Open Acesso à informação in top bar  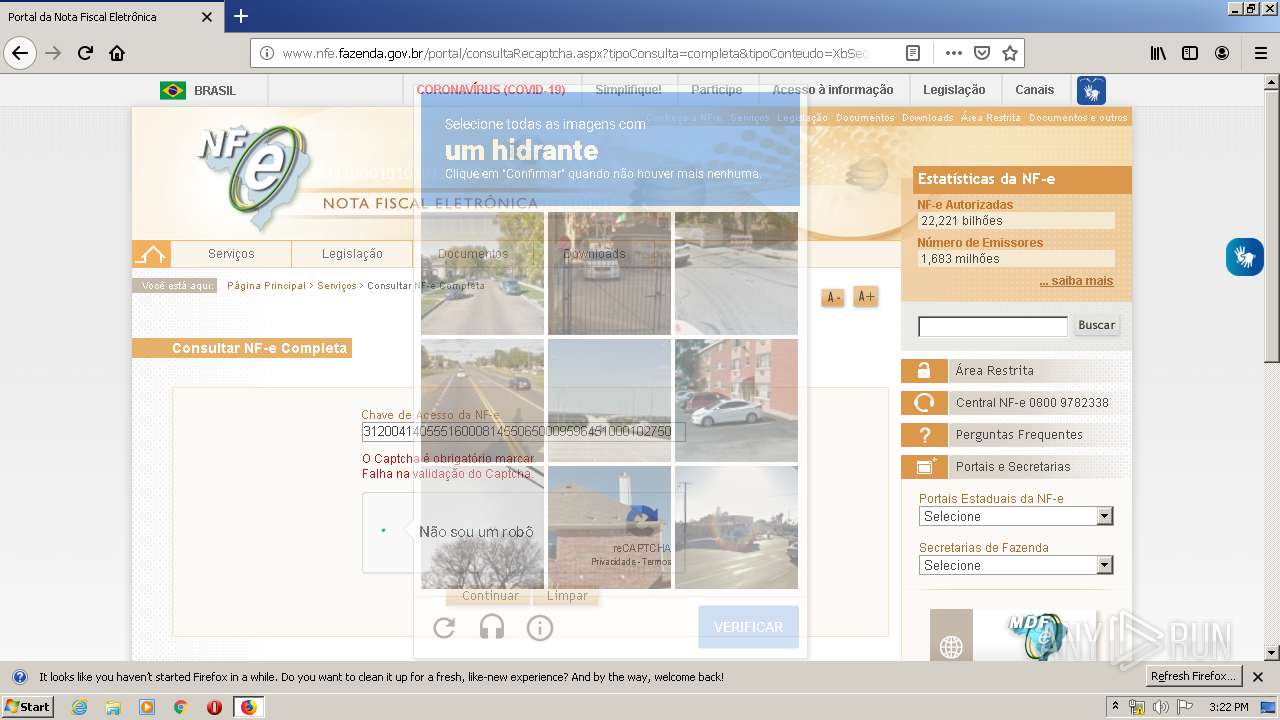833,90
